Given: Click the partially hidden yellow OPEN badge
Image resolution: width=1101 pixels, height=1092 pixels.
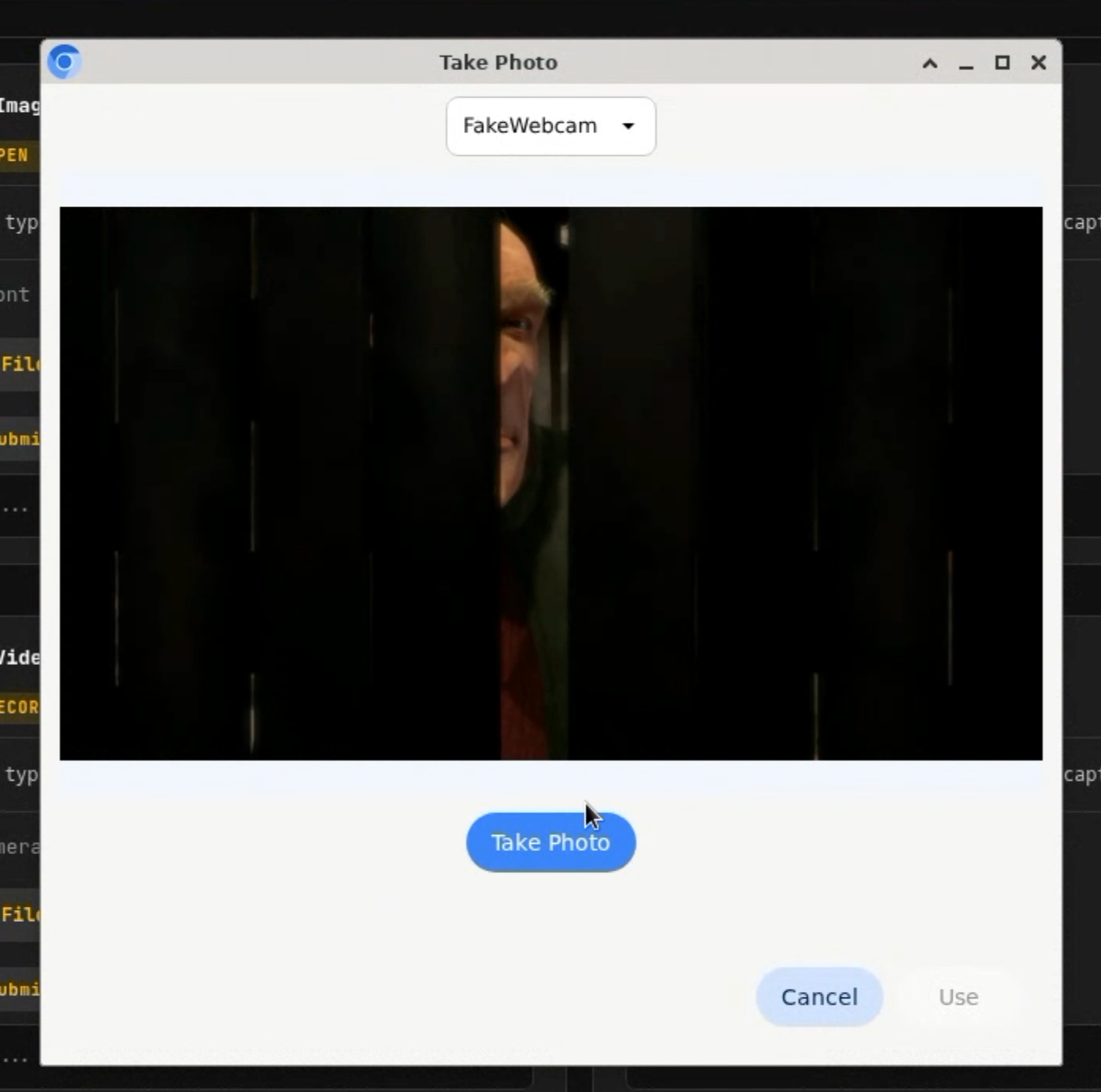Looking at the screenshot, I should point(17,154).
